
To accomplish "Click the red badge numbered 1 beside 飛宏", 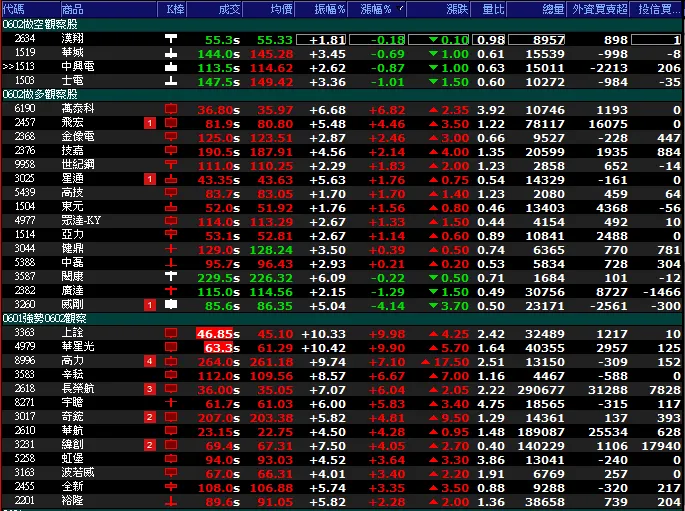I will tap(150, 124).
